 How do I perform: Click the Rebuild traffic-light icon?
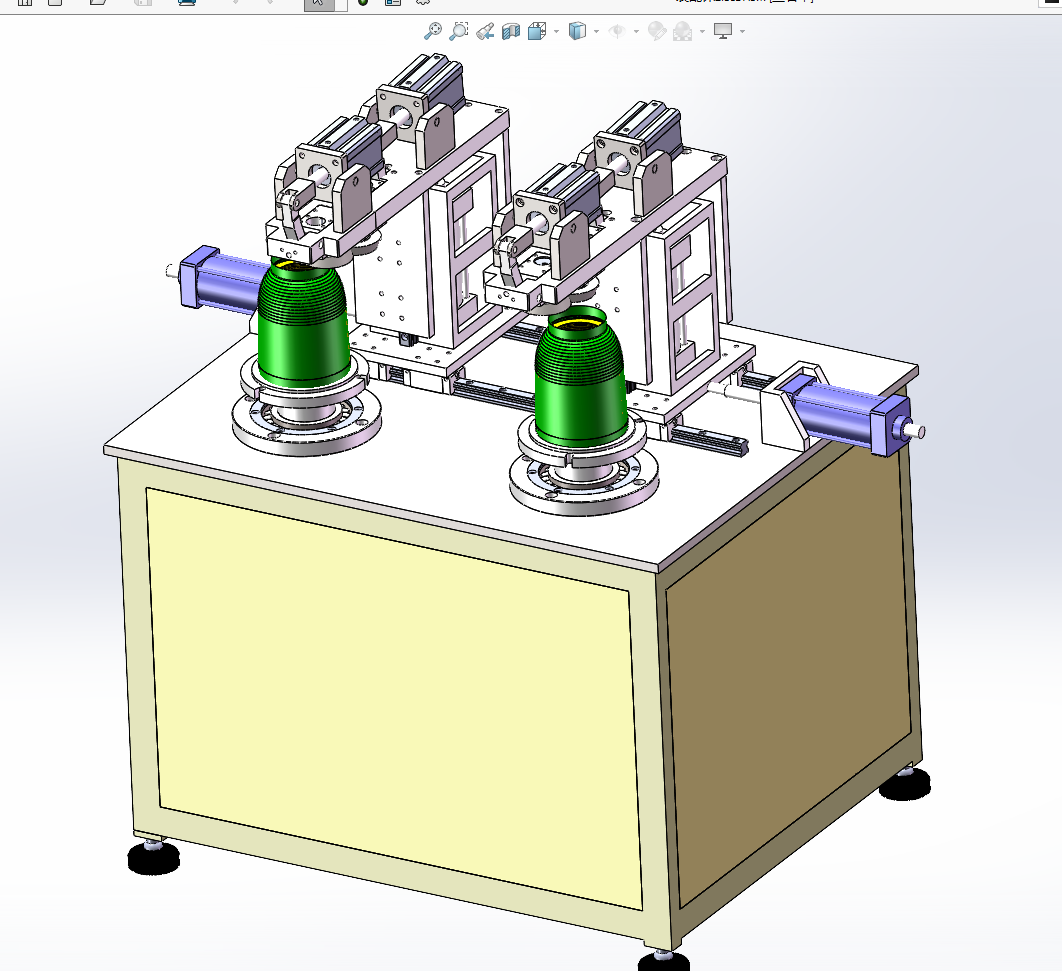pos(363,3)
